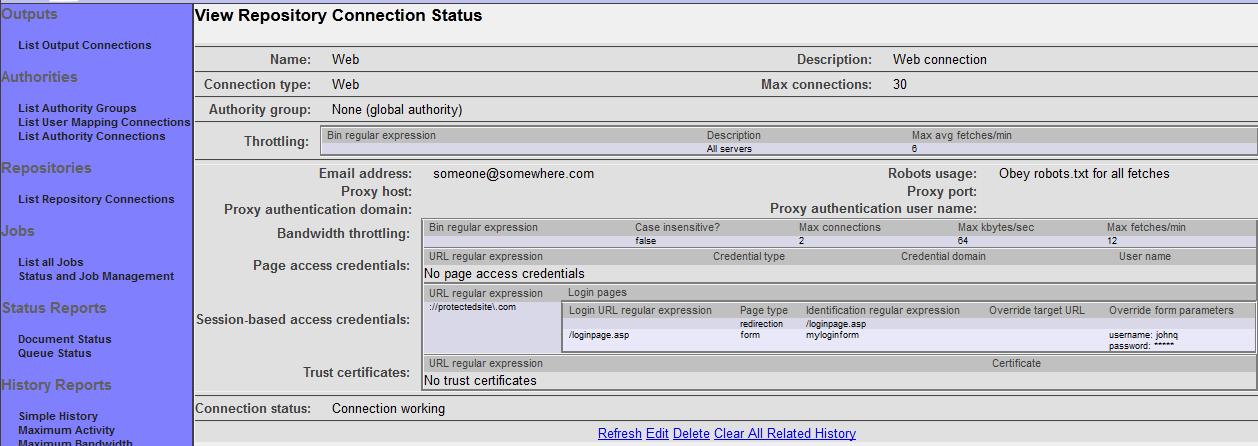This screenshot has height=446, width=1258.
Task: Click the Outputs section heading
Action: point(30,14)
